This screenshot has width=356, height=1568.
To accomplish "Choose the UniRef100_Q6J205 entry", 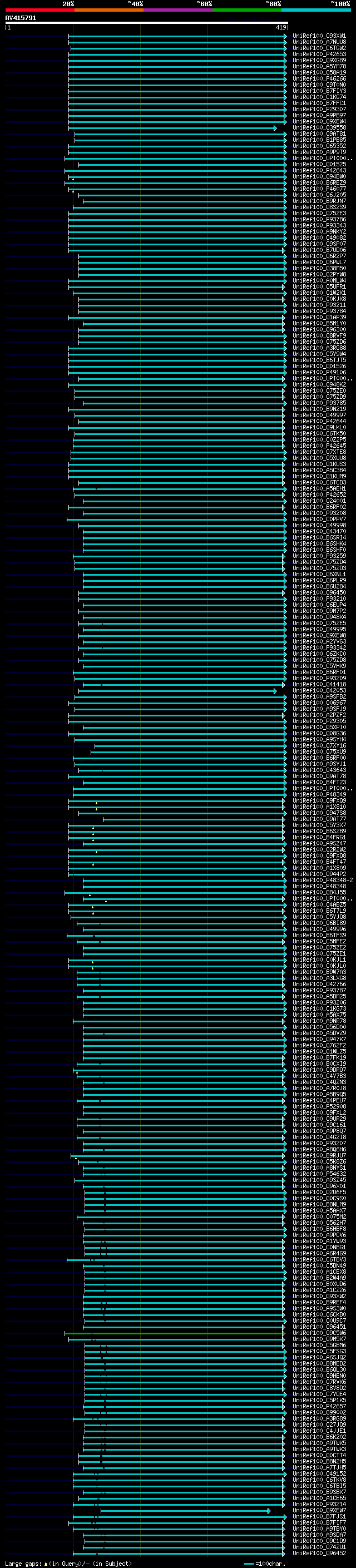I will click(x=319, y=195).
